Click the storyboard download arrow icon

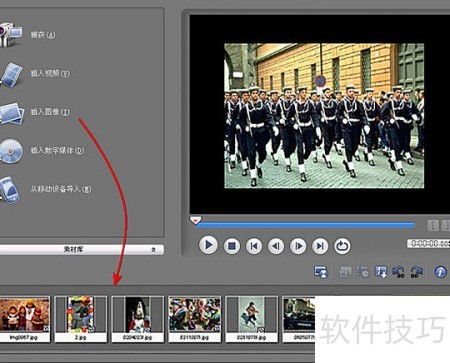381,272
